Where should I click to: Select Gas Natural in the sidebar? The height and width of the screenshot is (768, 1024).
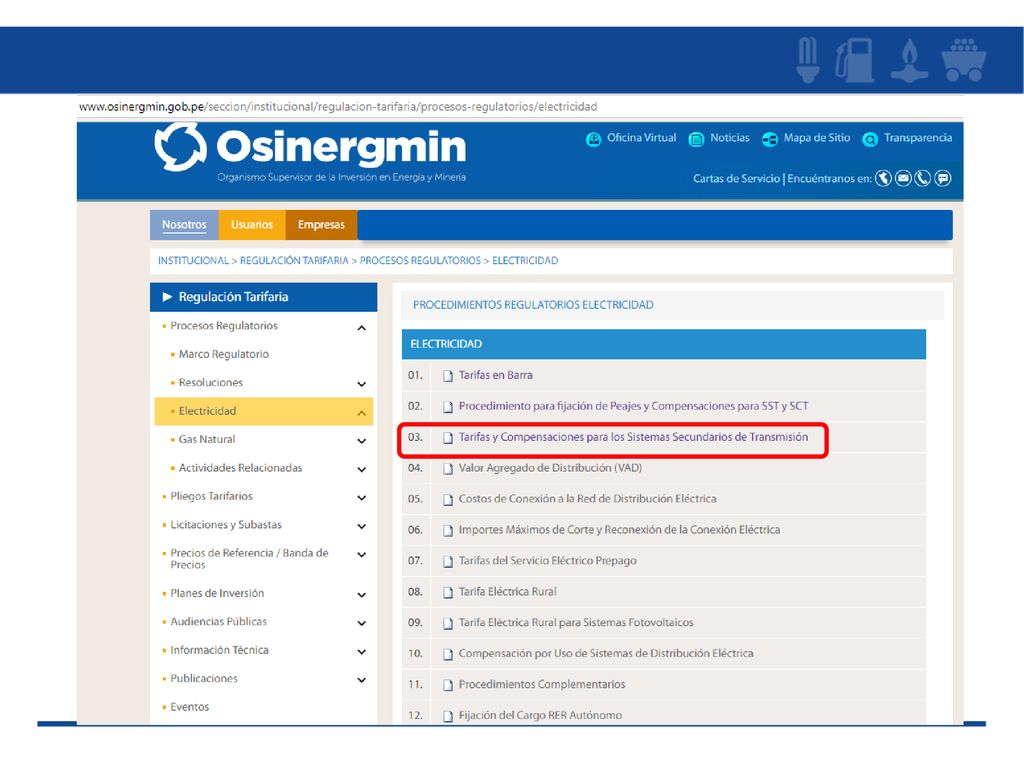click(207, 440)
